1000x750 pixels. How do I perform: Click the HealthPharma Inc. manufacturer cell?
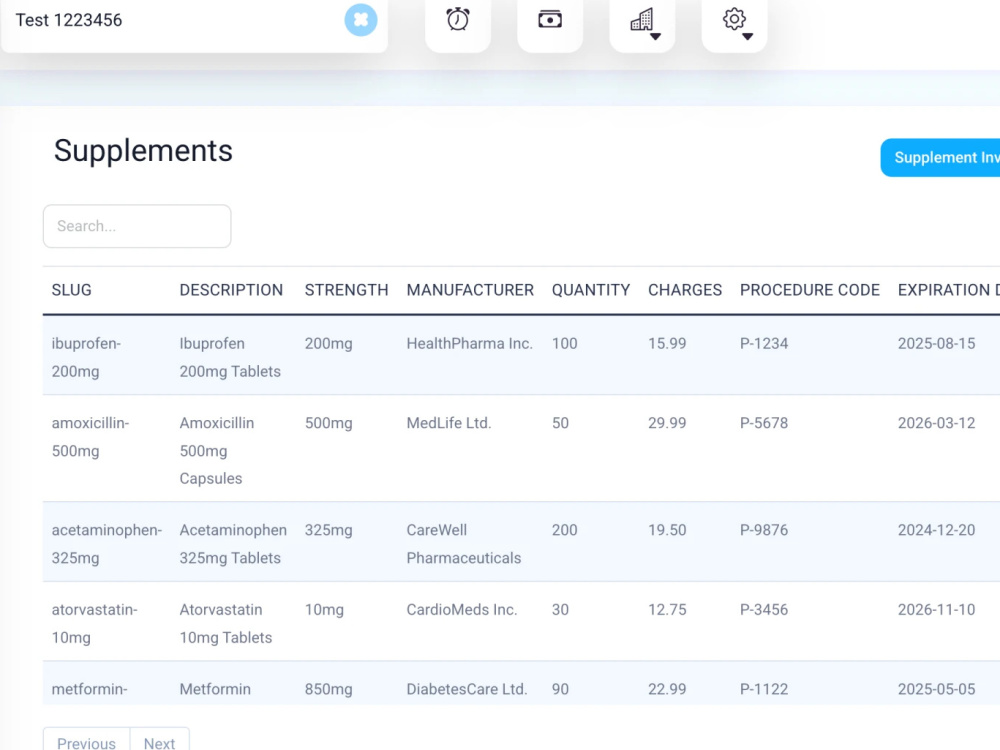pyautogui.click(x=469, y=344)
